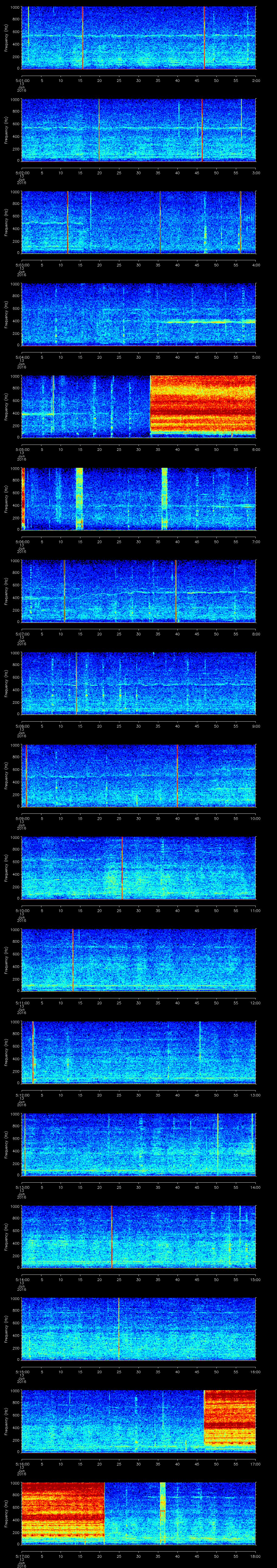Click the red line near 56 s in the 5:03:00 spectrogram

pos(240,222)
